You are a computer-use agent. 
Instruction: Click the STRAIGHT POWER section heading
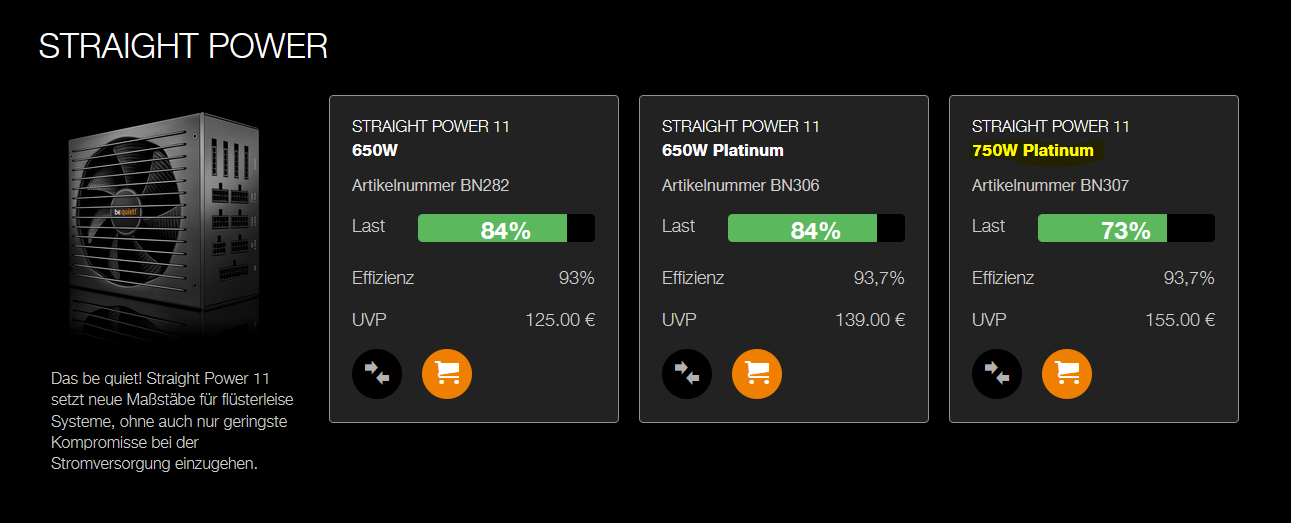tap(183, 46)
